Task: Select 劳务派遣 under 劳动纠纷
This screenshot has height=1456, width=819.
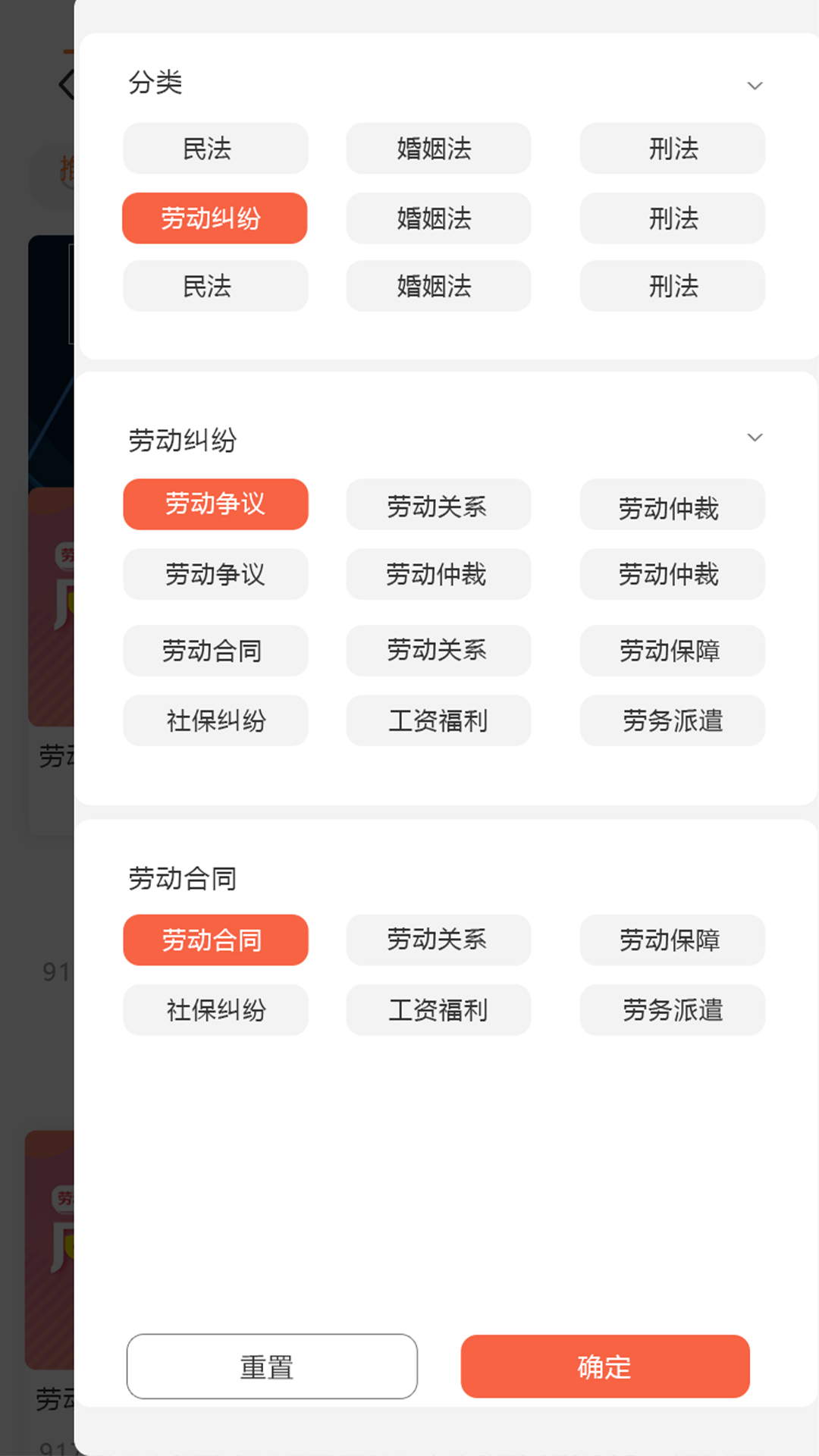Action: pos(672,720)
